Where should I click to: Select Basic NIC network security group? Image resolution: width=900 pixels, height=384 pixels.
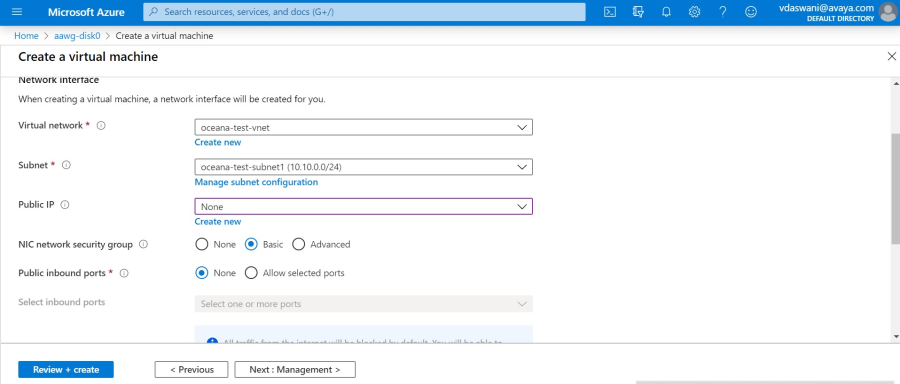tap(251, 245)
